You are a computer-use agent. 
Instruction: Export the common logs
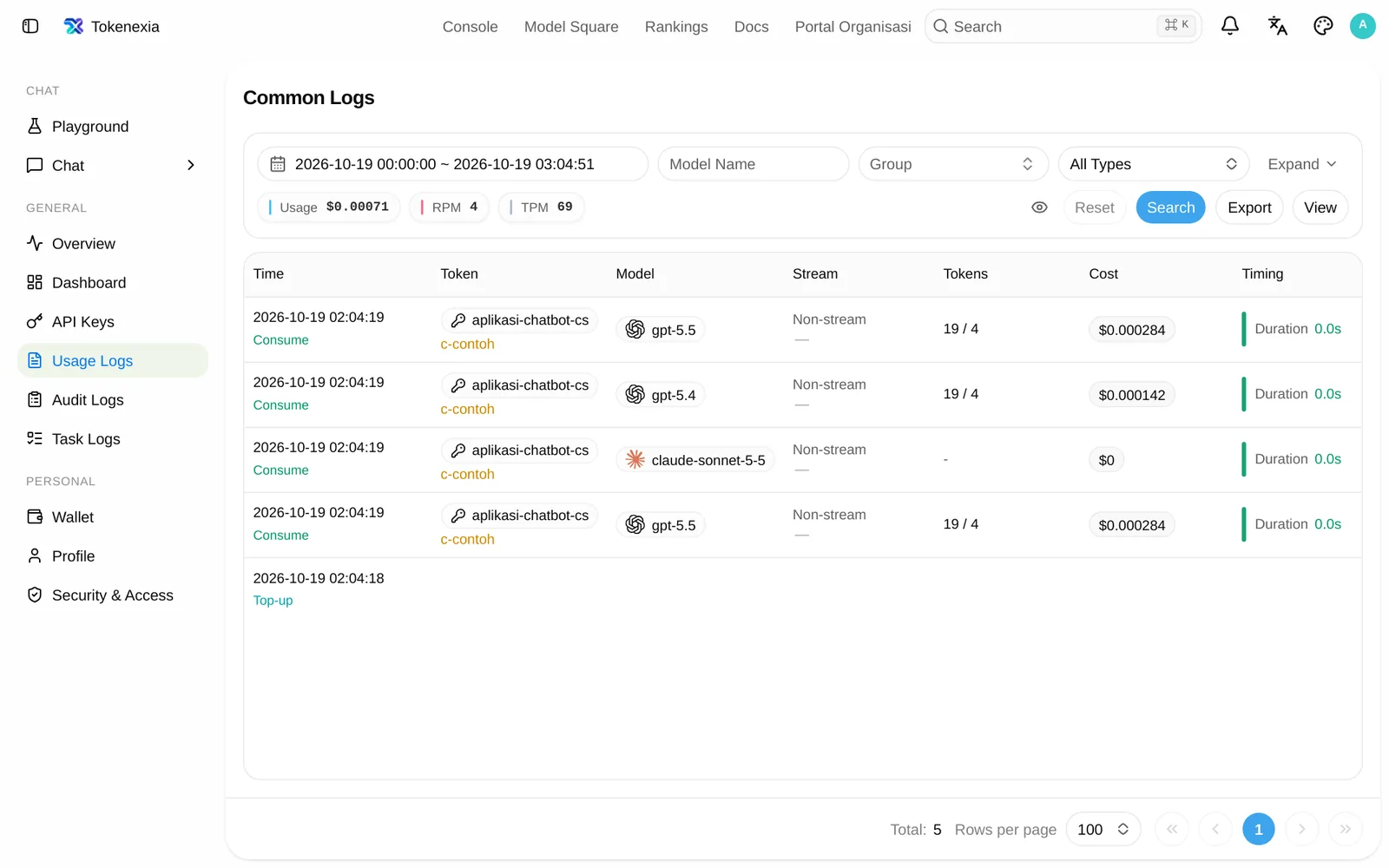[1249, 207]
